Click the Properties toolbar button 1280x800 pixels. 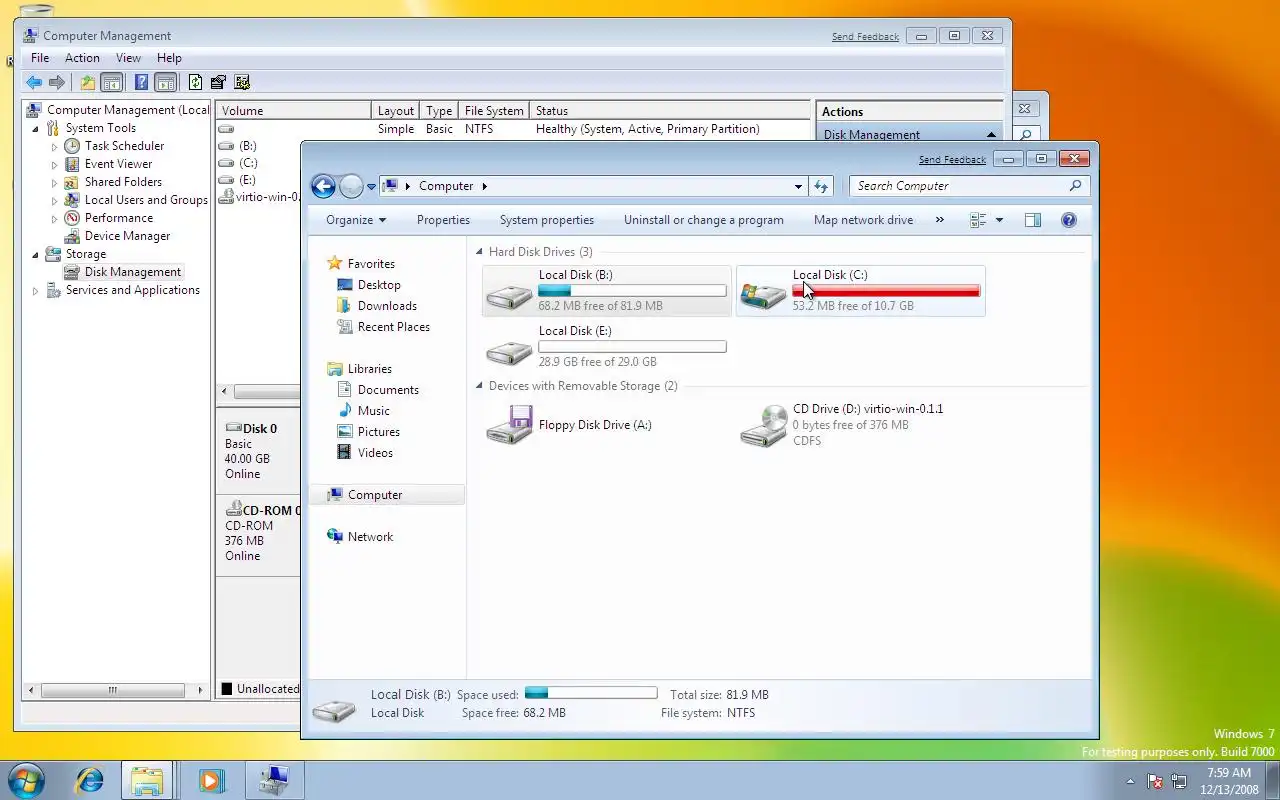[443, 220]
